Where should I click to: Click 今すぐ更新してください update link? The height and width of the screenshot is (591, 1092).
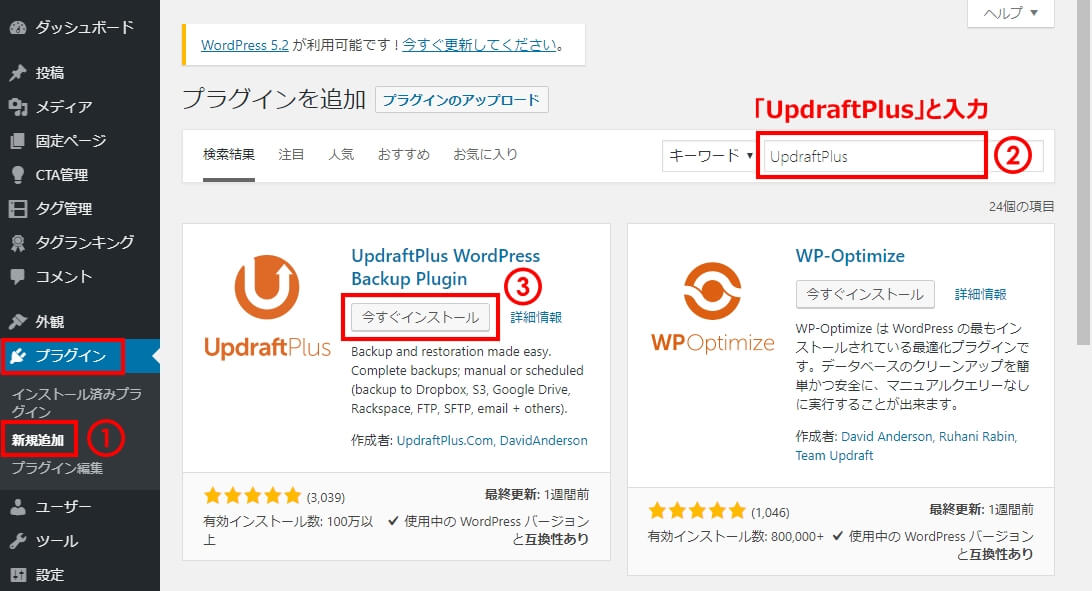click(480, 45)
